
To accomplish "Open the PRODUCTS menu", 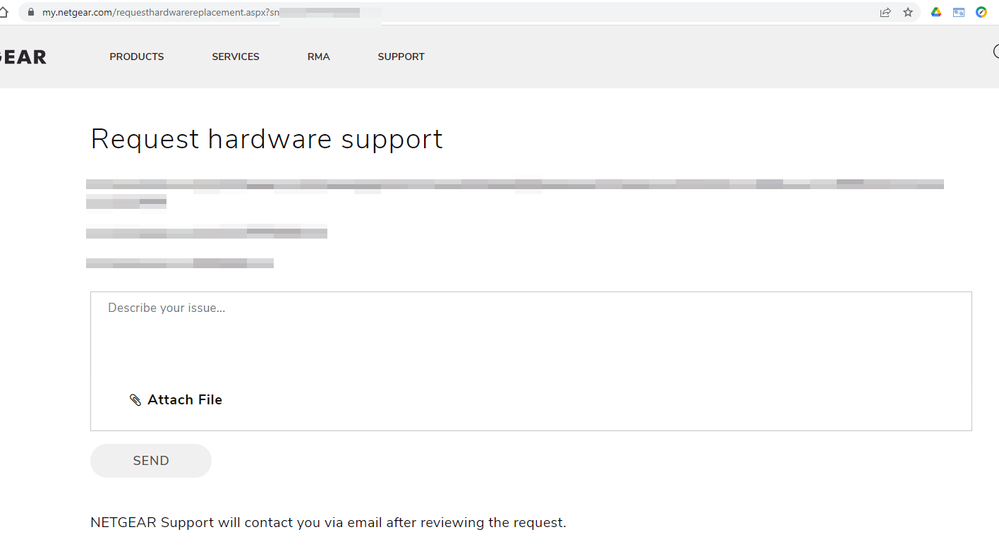I will pos(137,57).
